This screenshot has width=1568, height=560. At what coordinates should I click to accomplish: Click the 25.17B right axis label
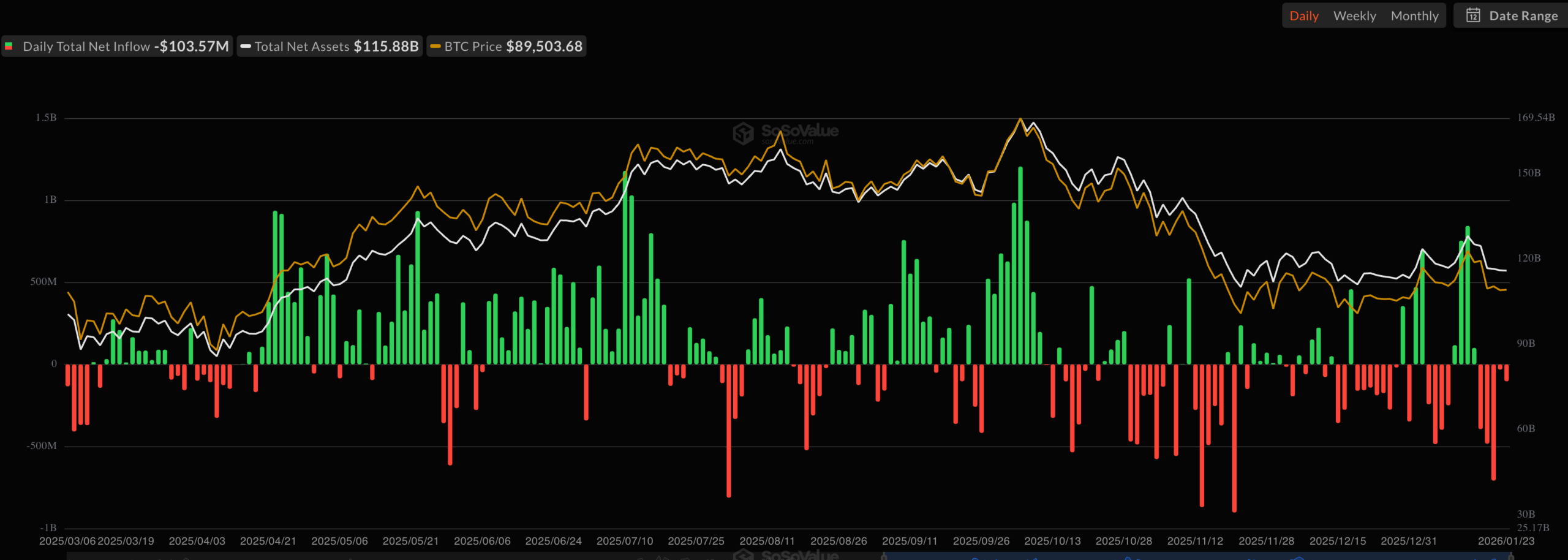[1533, 528]
